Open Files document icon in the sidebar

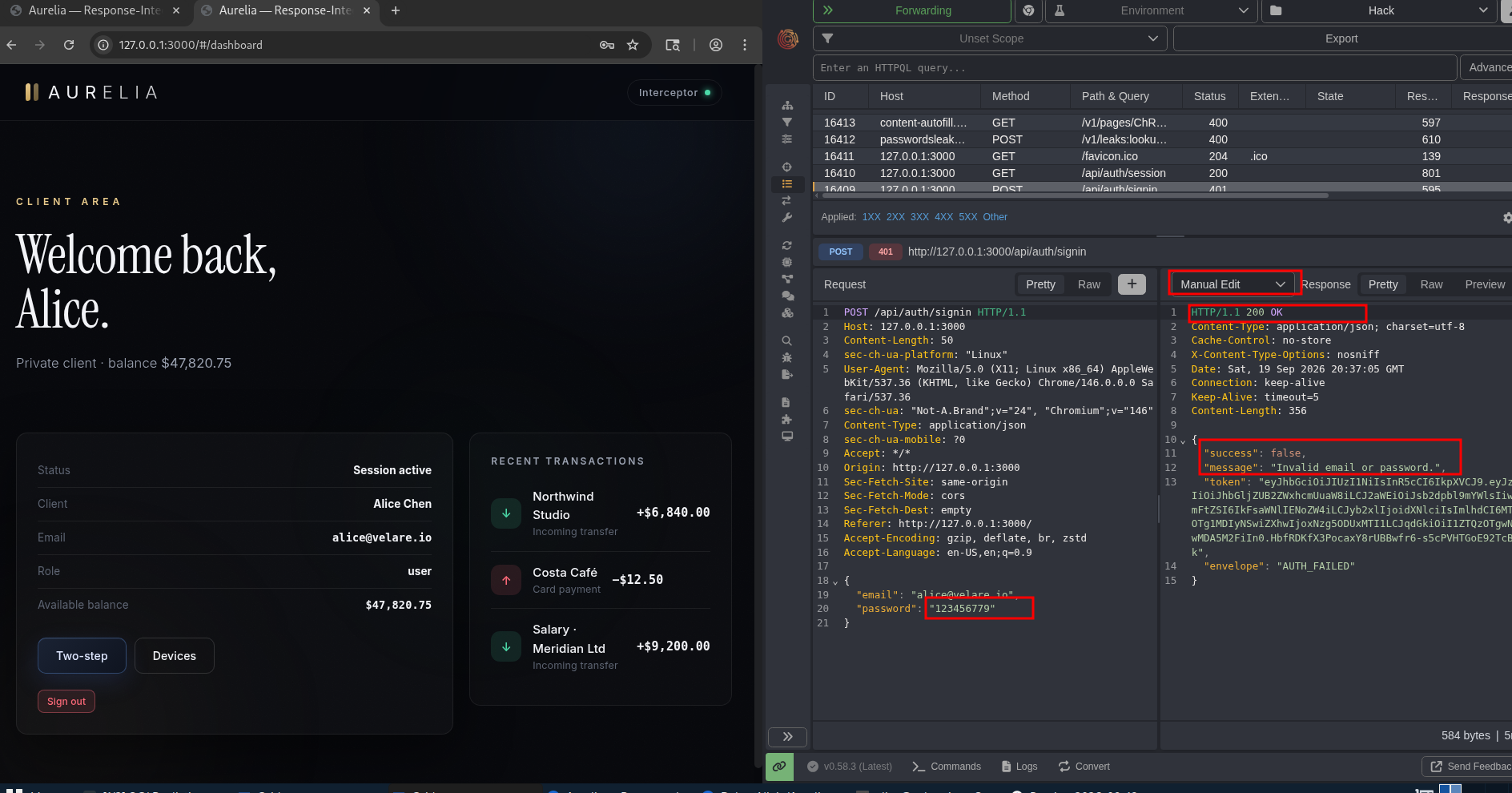pyautogui.click(x=786, y=402)
